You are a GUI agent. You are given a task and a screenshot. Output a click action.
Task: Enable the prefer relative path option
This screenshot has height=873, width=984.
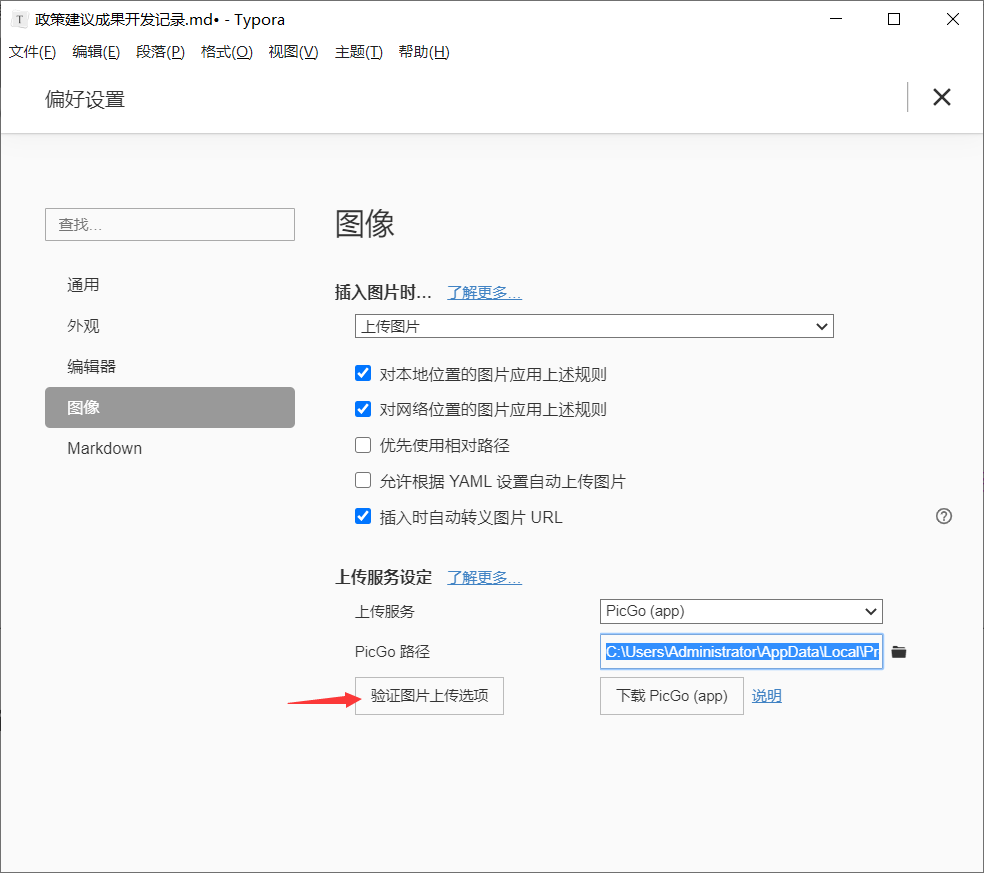(363, 445)
